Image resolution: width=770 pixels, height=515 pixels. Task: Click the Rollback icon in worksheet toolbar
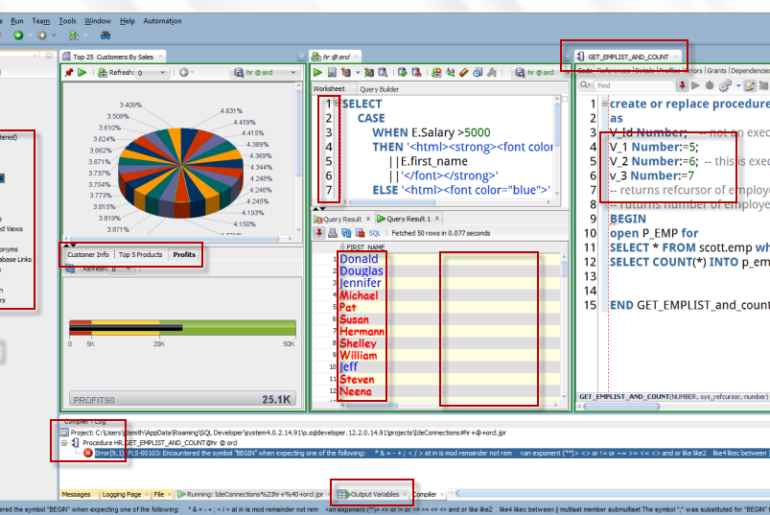point(416,73)
